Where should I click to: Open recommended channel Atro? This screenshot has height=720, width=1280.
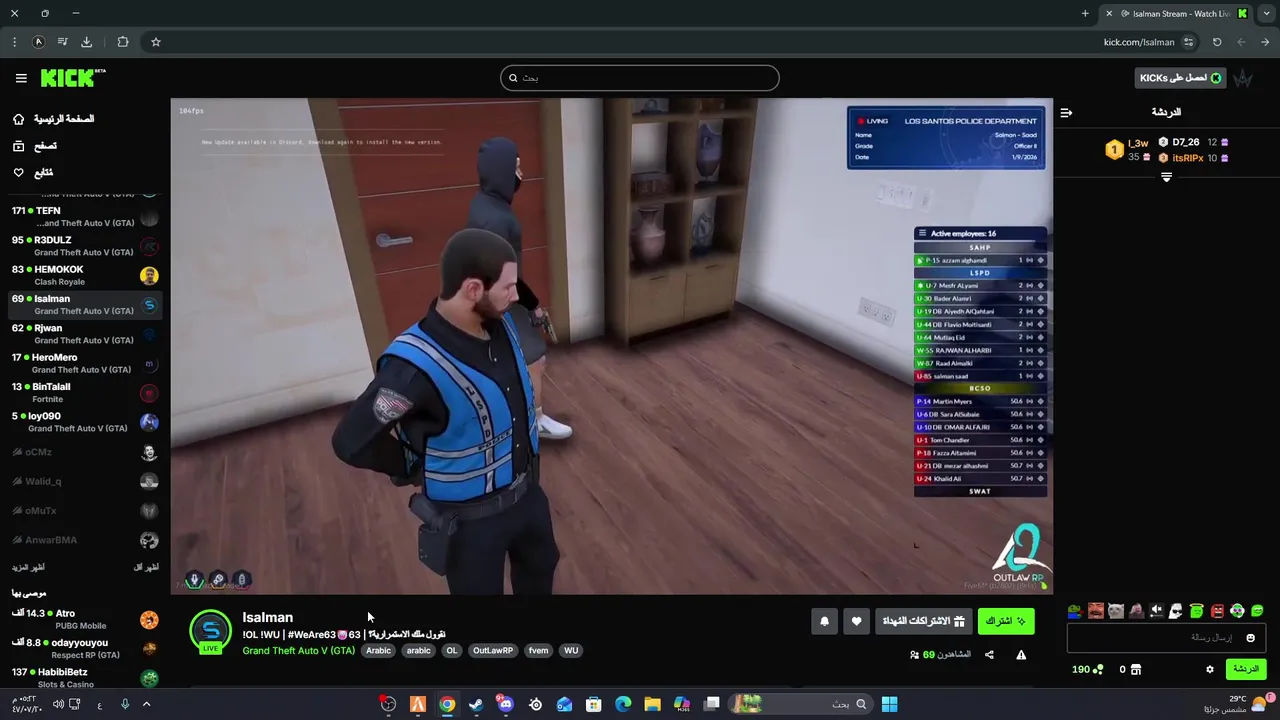[84, 619]
